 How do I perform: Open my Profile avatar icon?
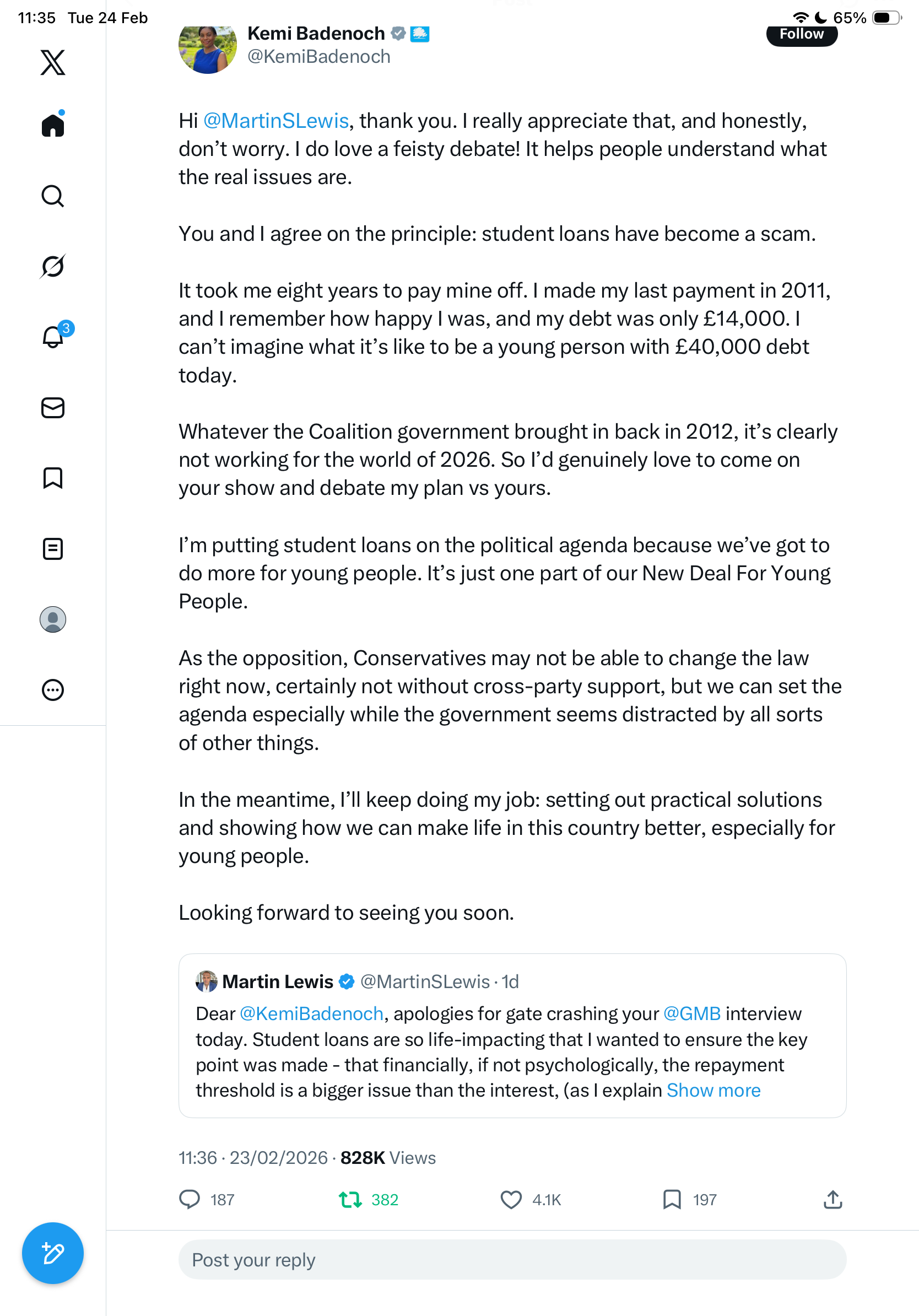click(x=53, y=619)
